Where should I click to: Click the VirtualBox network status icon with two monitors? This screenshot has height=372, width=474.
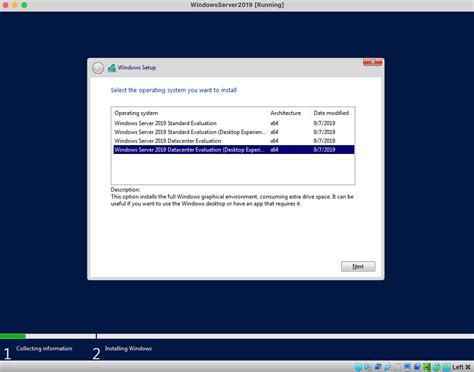click(x=378, y=367)
